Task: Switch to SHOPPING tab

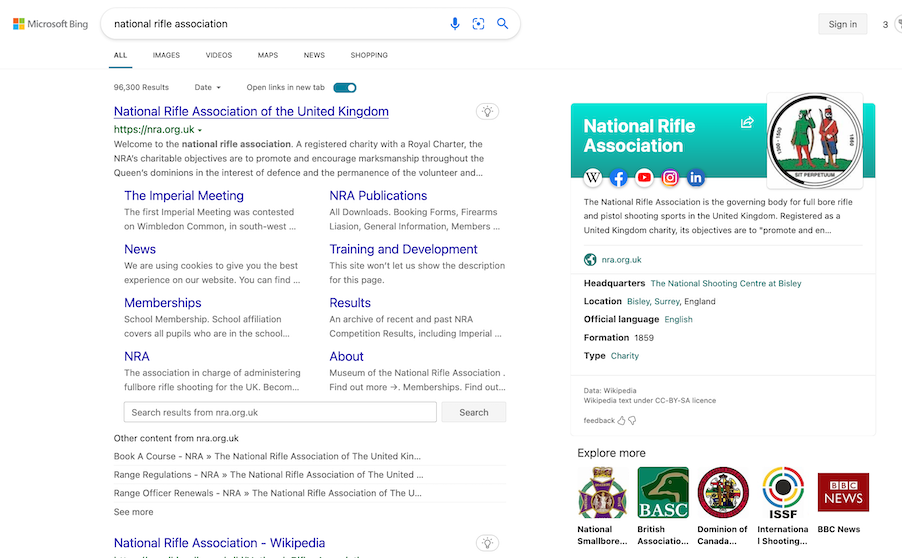Action: tap(369, 55)
